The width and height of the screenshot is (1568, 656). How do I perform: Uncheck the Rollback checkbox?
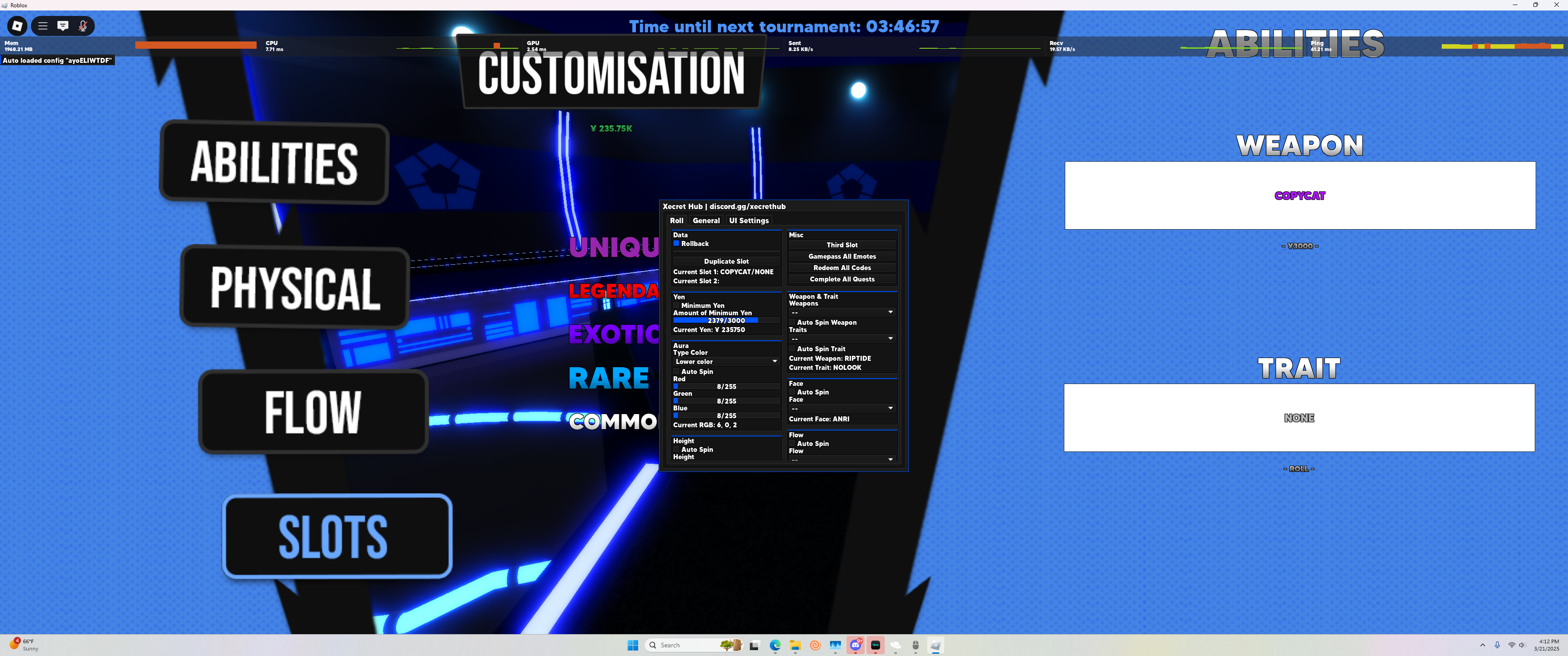[676, 243]
